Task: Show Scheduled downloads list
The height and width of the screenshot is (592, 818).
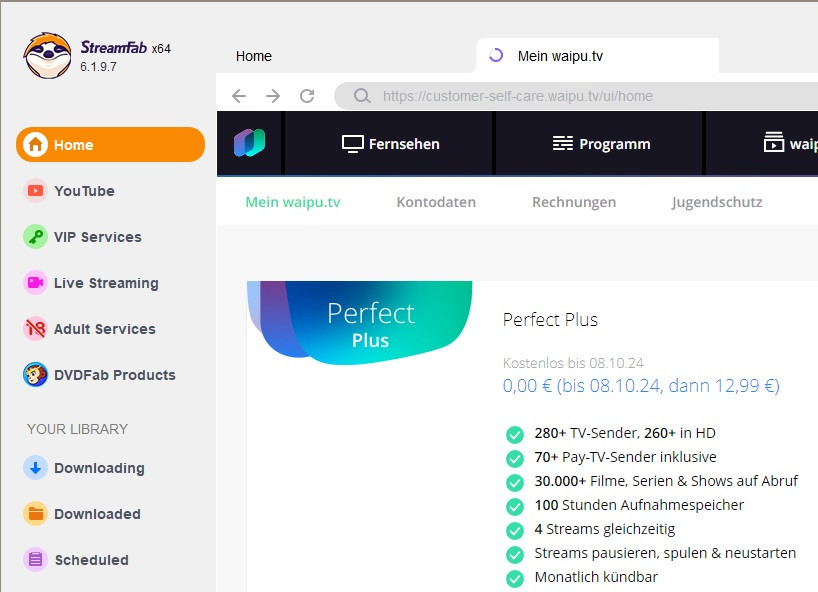Action: click(91, 560)
